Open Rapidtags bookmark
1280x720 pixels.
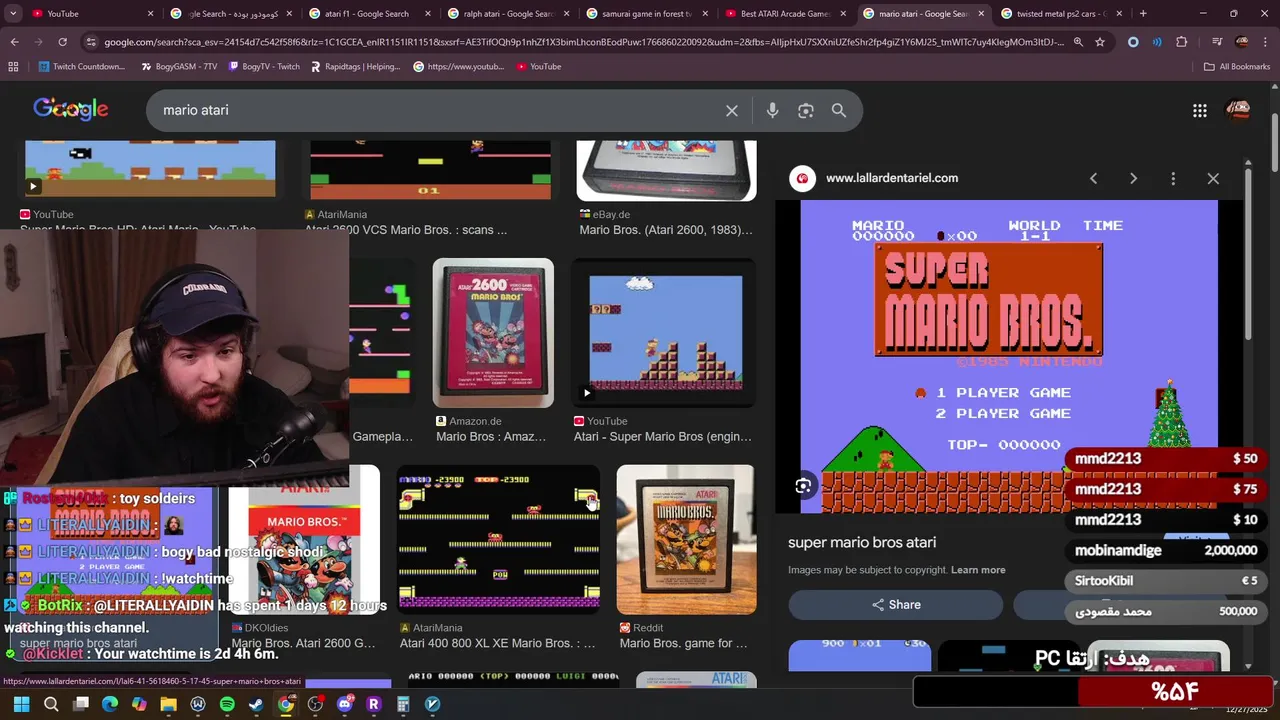tap(355, 67)
